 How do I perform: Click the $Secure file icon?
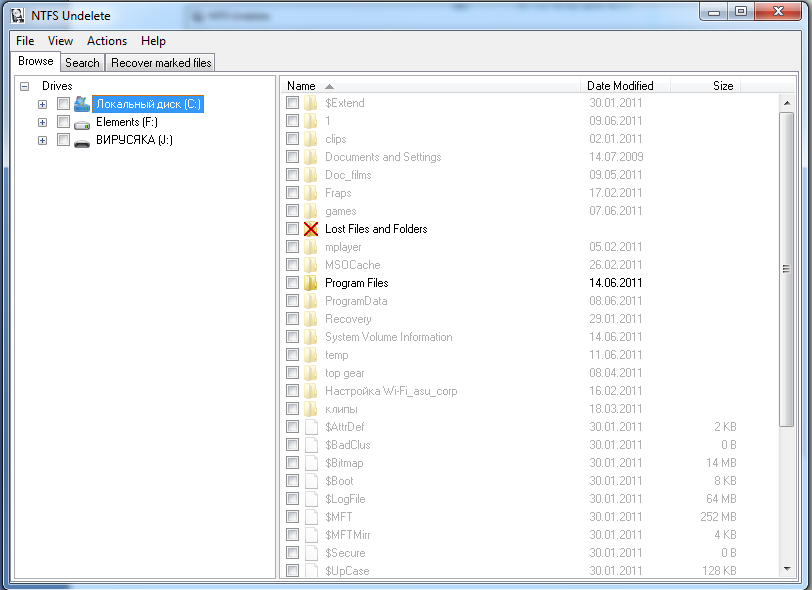(311, 553)
